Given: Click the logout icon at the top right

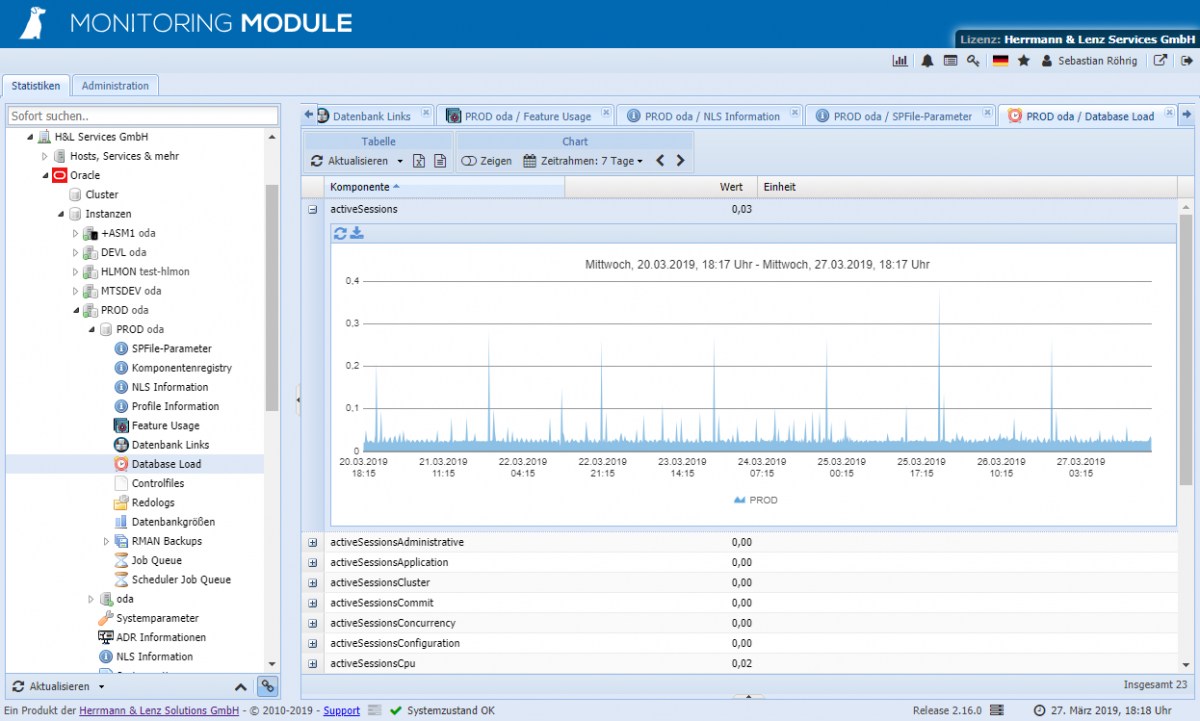Looking at the screenshot, I should click(1186, 60).
